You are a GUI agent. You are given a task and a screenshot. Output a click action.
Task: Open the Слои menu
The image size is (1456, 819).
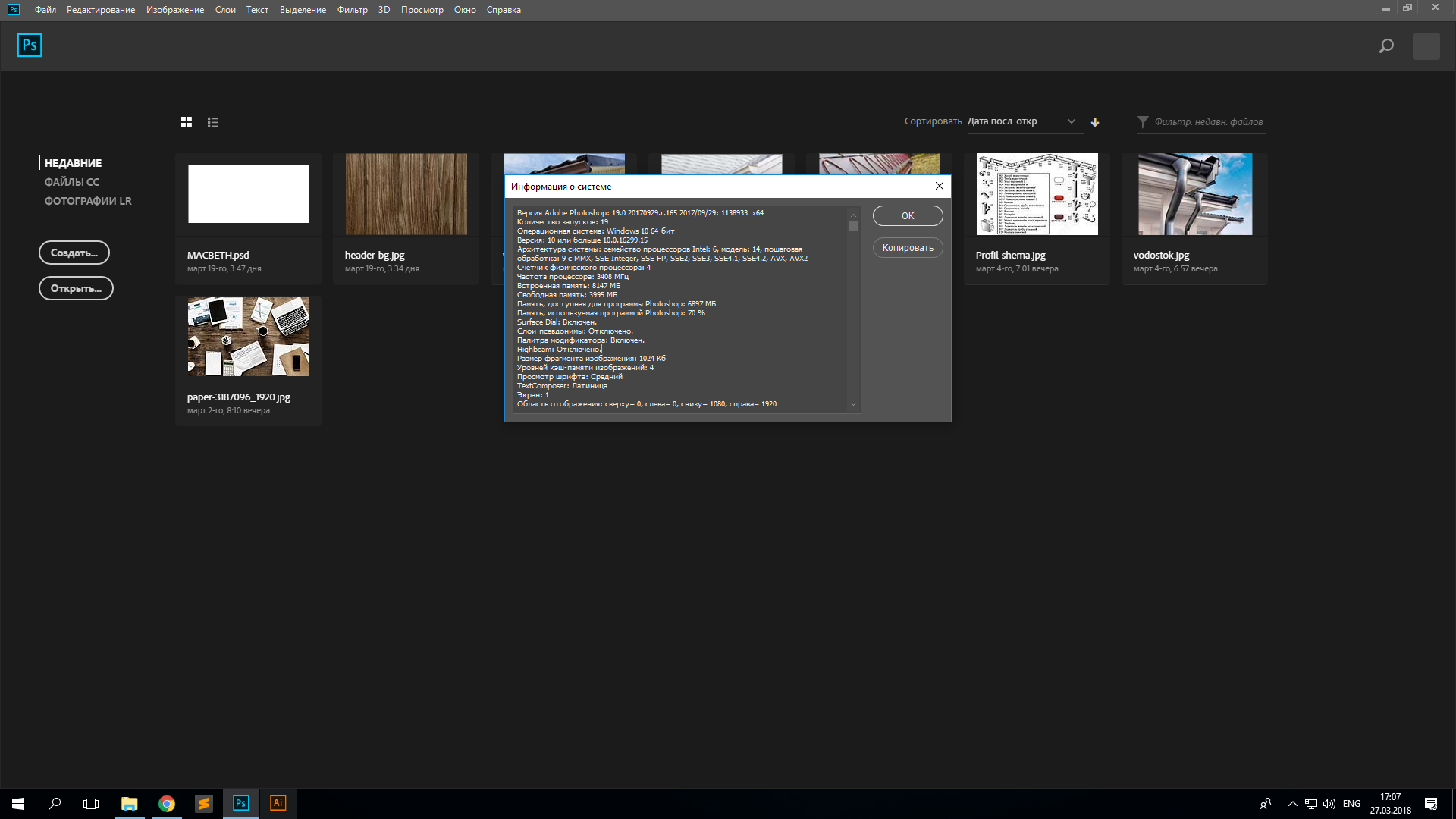(225, 10)
